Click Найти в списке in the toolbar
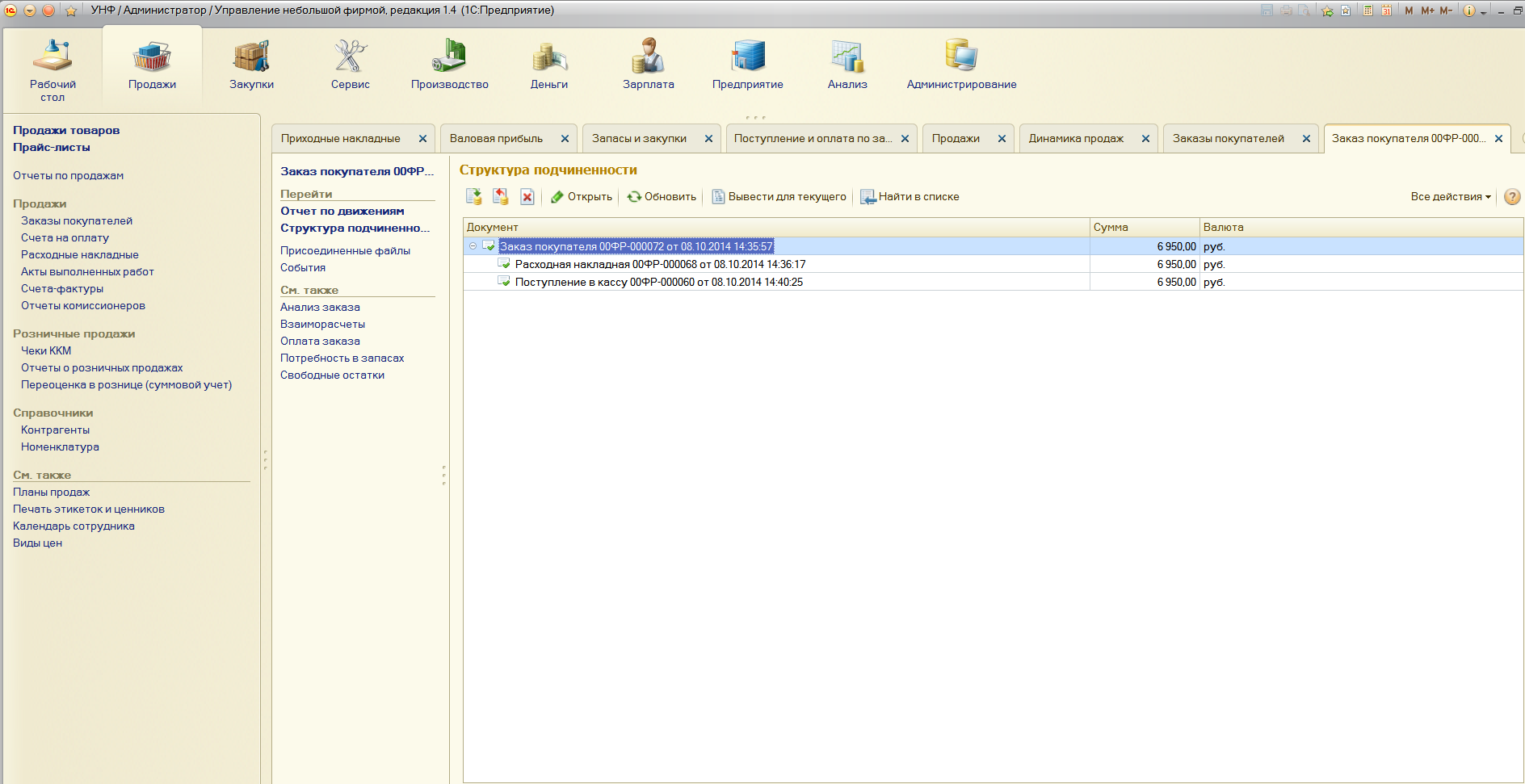This screenshot has width=1525, height=784. click(x=910, y=197)
